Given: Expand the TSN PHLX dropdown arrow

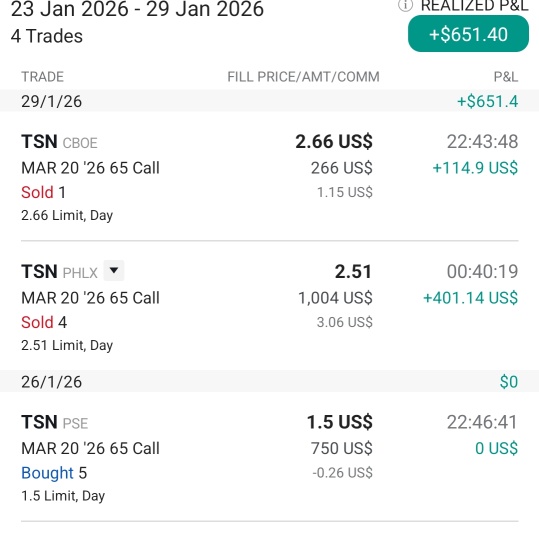Looking at the screenshot, I should 114,270.
